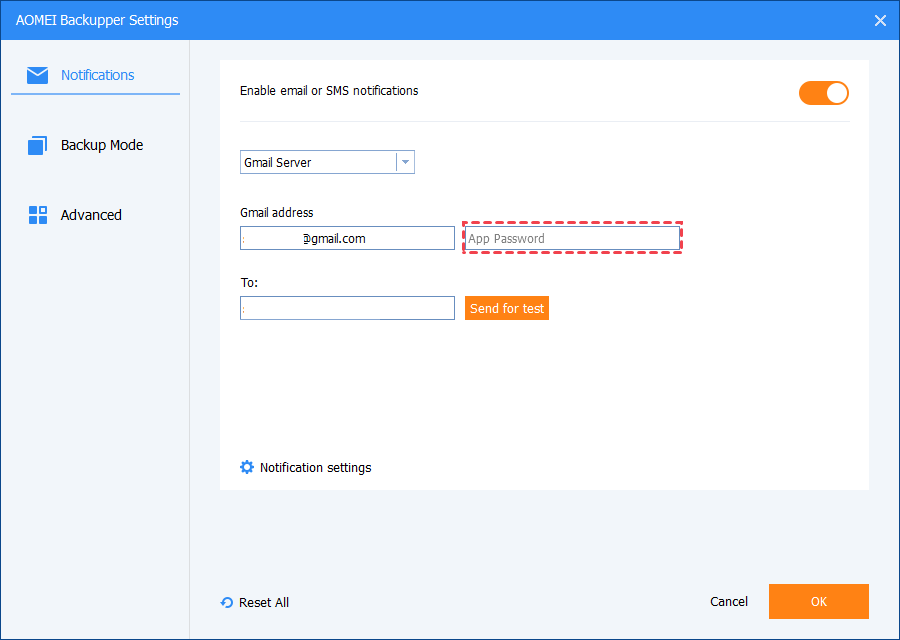Click into the App Password field
This screenshot has height=640, width=900.
572,238
